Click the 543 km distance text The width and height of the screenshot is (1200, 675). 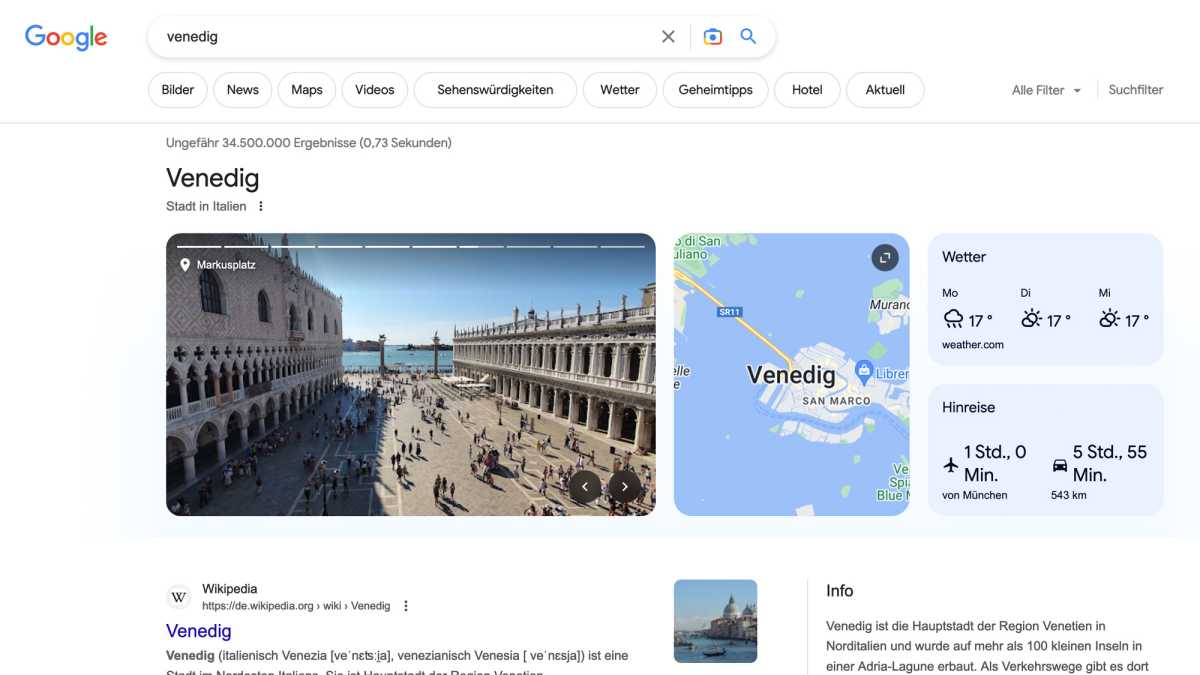1069,495
